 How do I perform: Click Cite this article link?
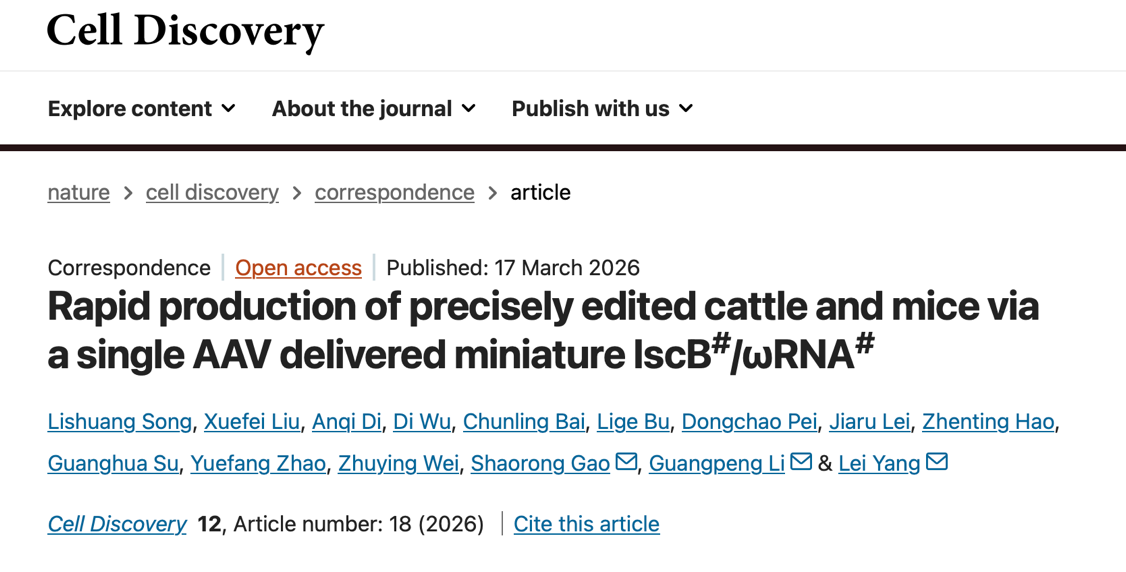(586, 524)
